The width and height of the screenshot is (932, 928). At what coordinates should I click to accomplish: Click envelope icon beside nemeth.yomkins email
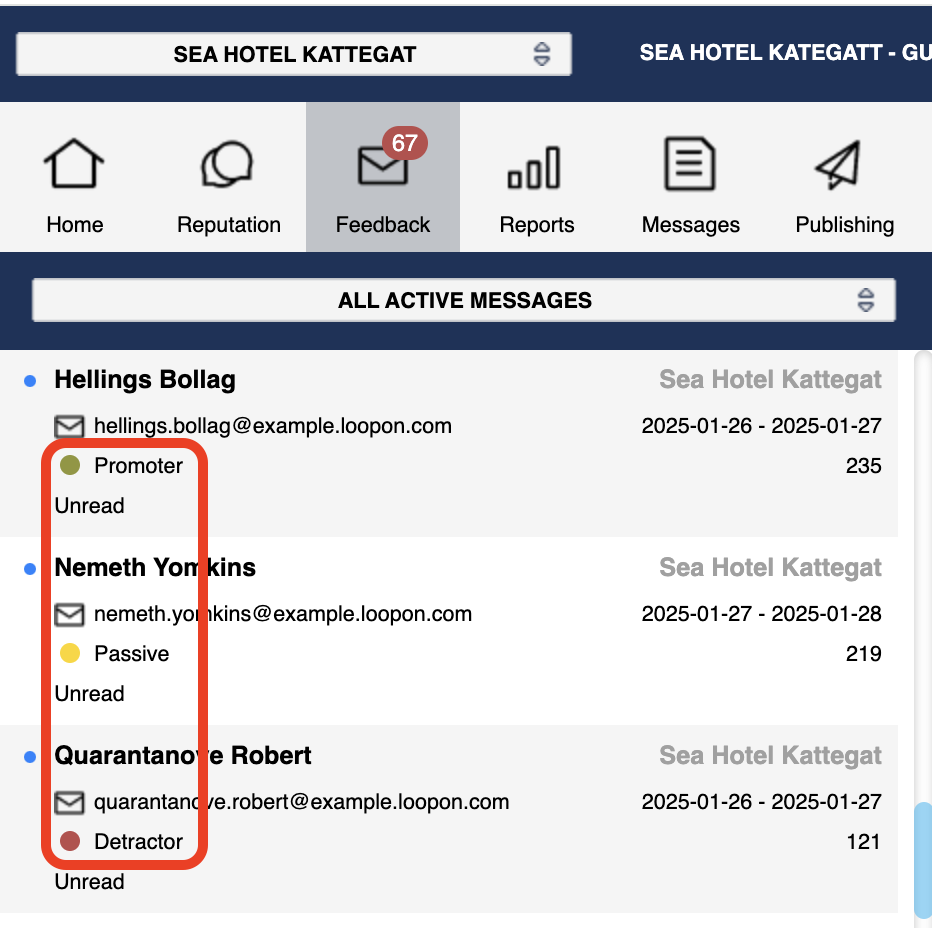tap(69, 615)
